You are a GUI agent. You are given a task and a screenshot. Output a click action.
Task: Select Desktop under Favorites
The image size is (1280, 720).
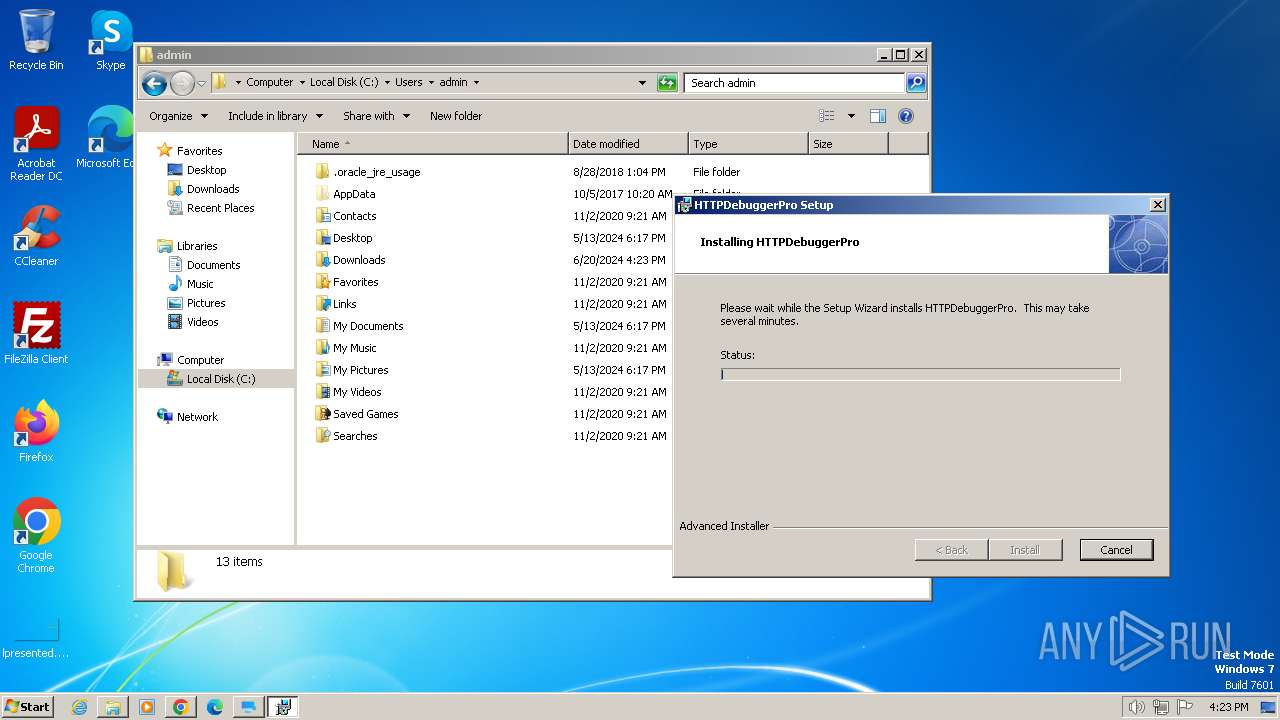[206, 170]
